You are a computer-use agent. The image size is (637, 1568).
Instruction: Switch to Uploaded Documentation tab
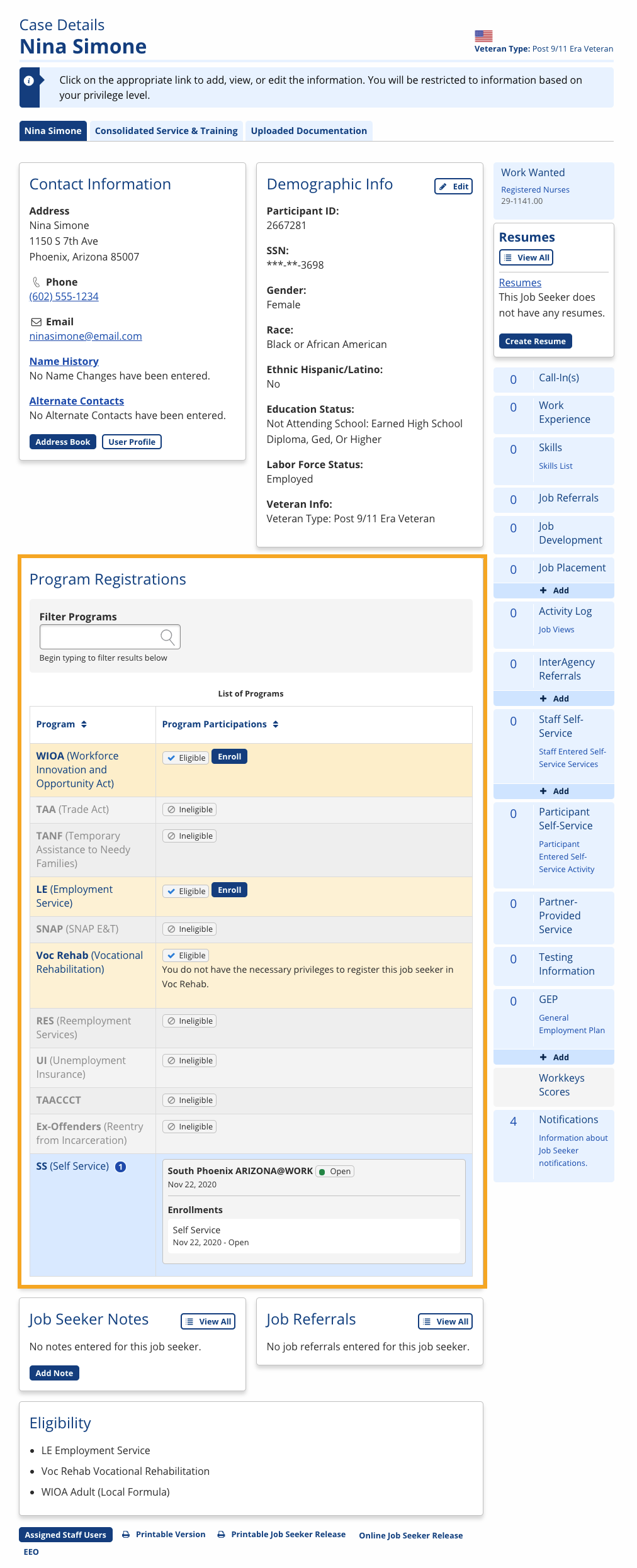coord(308,131)
